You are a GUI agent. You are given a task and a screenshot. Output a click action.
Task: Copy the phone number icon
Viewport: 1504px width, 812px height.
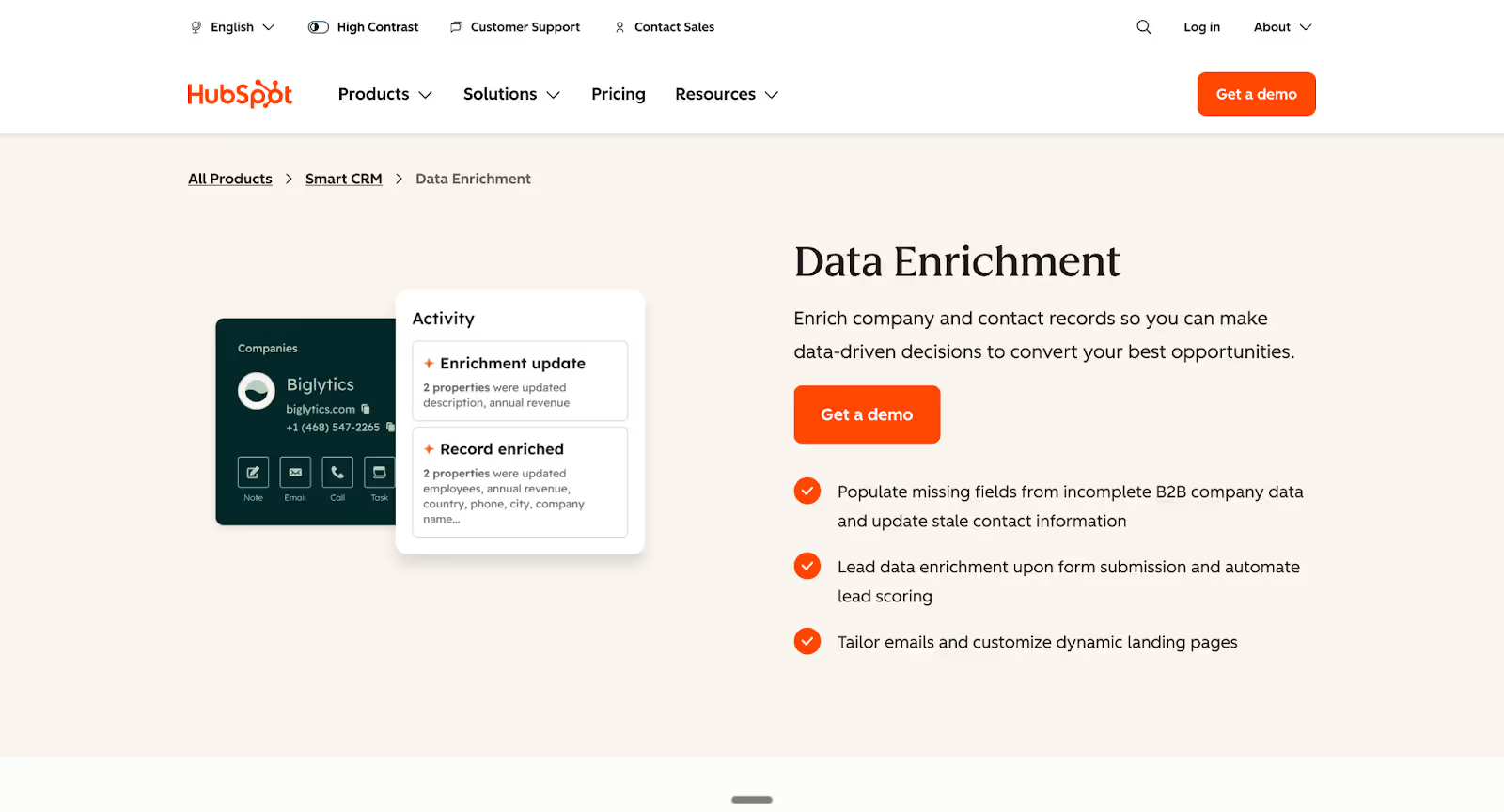tap(390, 427)
